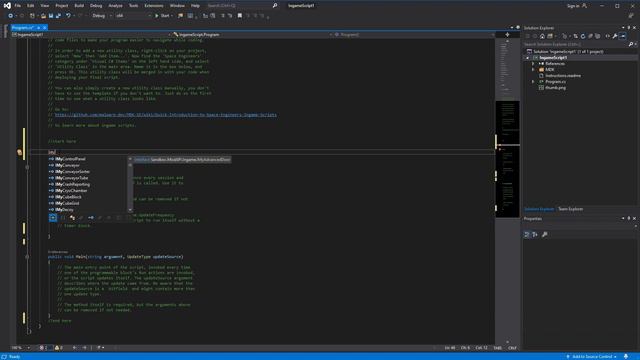Click Sign in at top right
This screenshot has width=640, height=360.
point(576,6)
